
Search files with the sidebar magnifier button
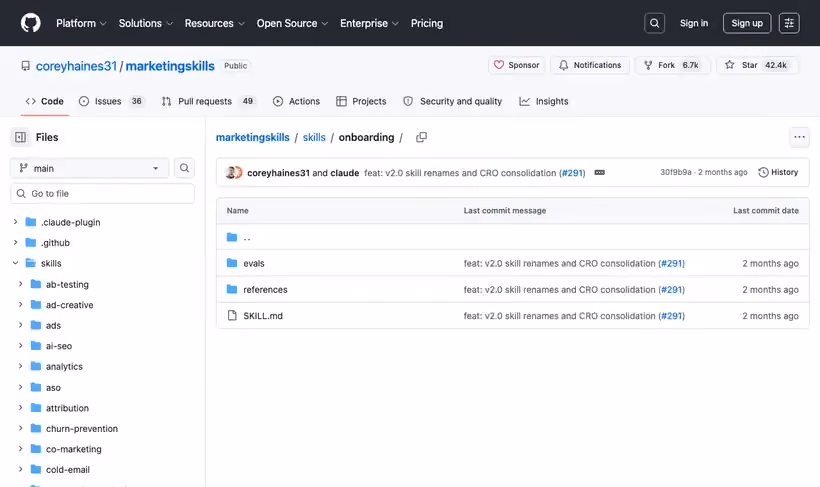point(184,168)
